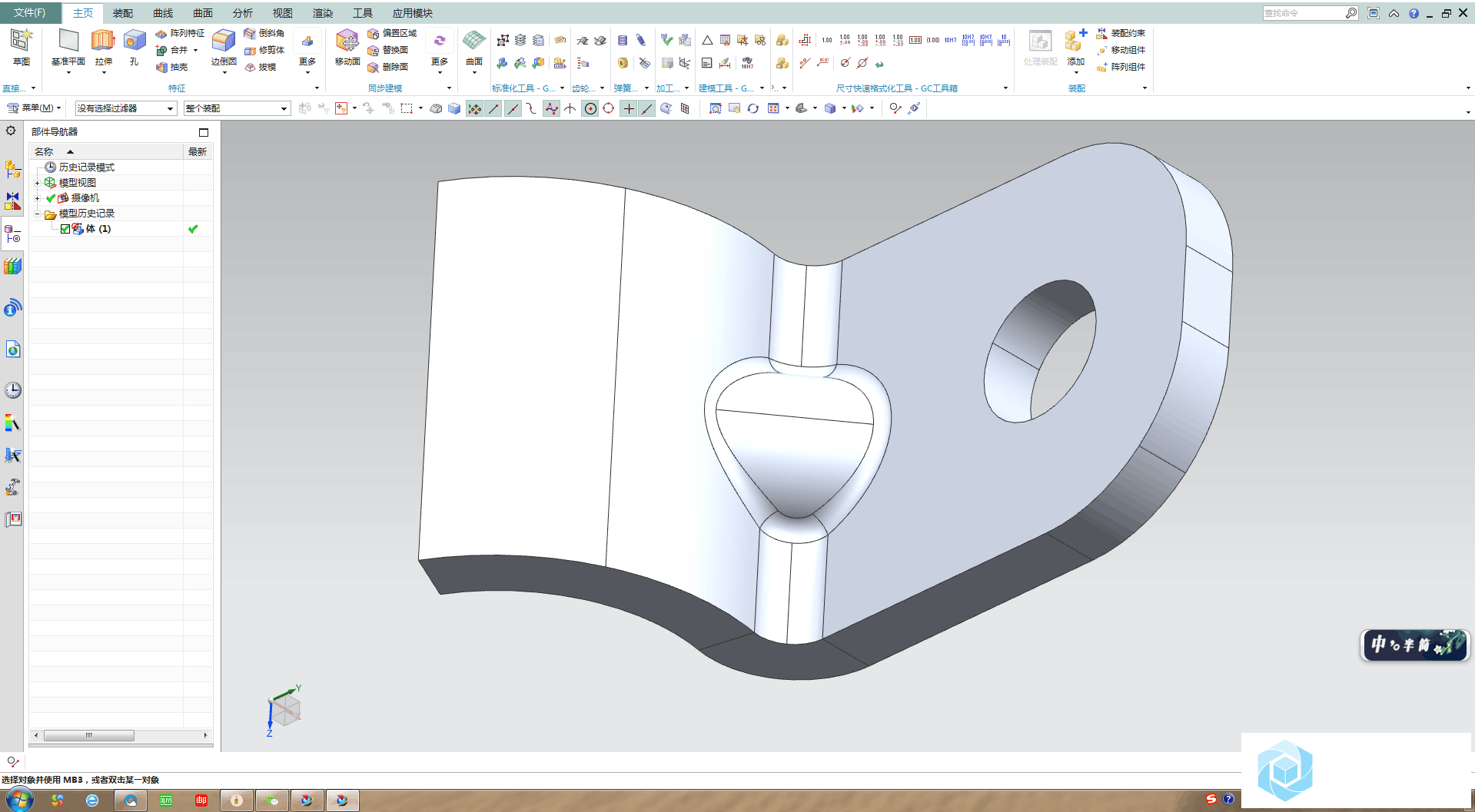1475x812 pixels.
Task: Open the 更多 feature gallery
Action: click(307, 51)
